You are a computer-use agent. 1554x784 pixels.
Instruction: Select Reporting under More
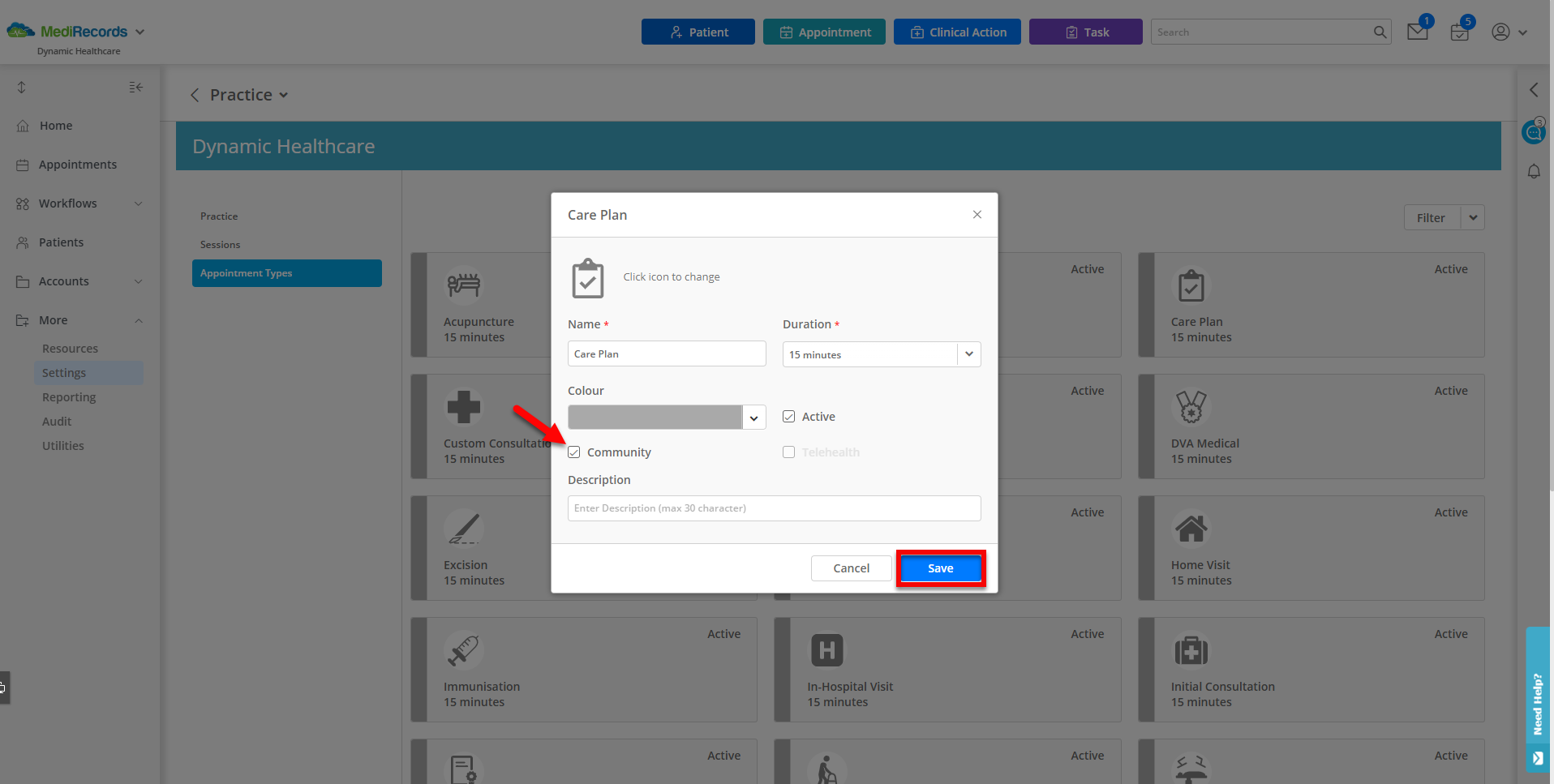tap(69, 397)
